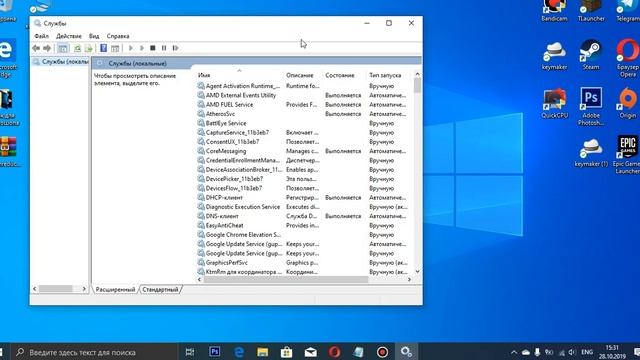This screenshot has height=360, width=640.
Task: Open the Steam desktop shortcut
Action: (x=591, y=55)
